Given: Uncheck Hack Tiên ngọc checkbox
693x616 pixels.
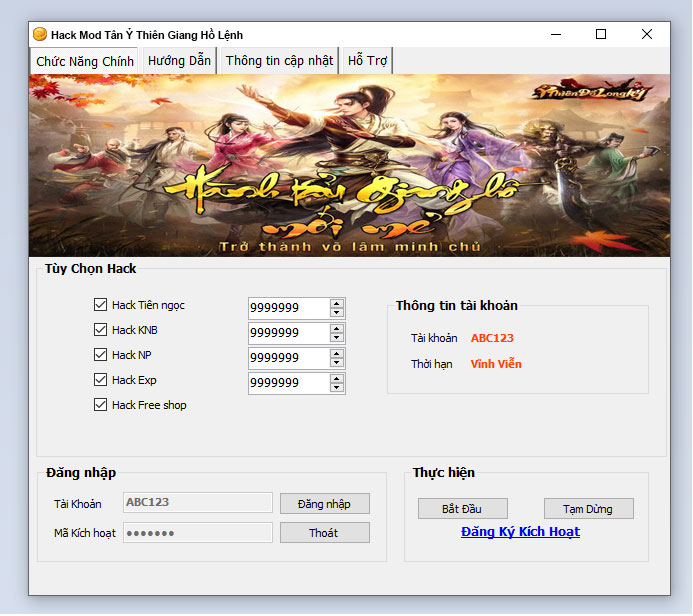Looking at the screenshot, I should pos(100,305).
